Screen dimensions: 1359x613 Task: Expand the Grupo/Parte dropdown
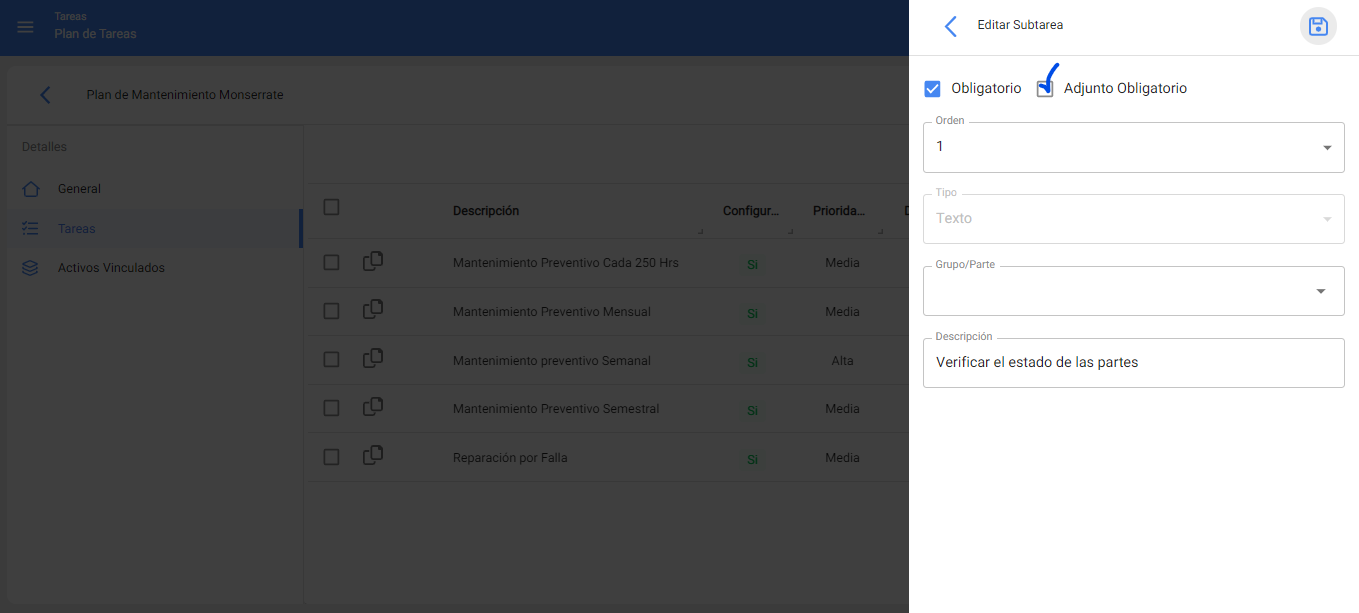pos(1133,291)
